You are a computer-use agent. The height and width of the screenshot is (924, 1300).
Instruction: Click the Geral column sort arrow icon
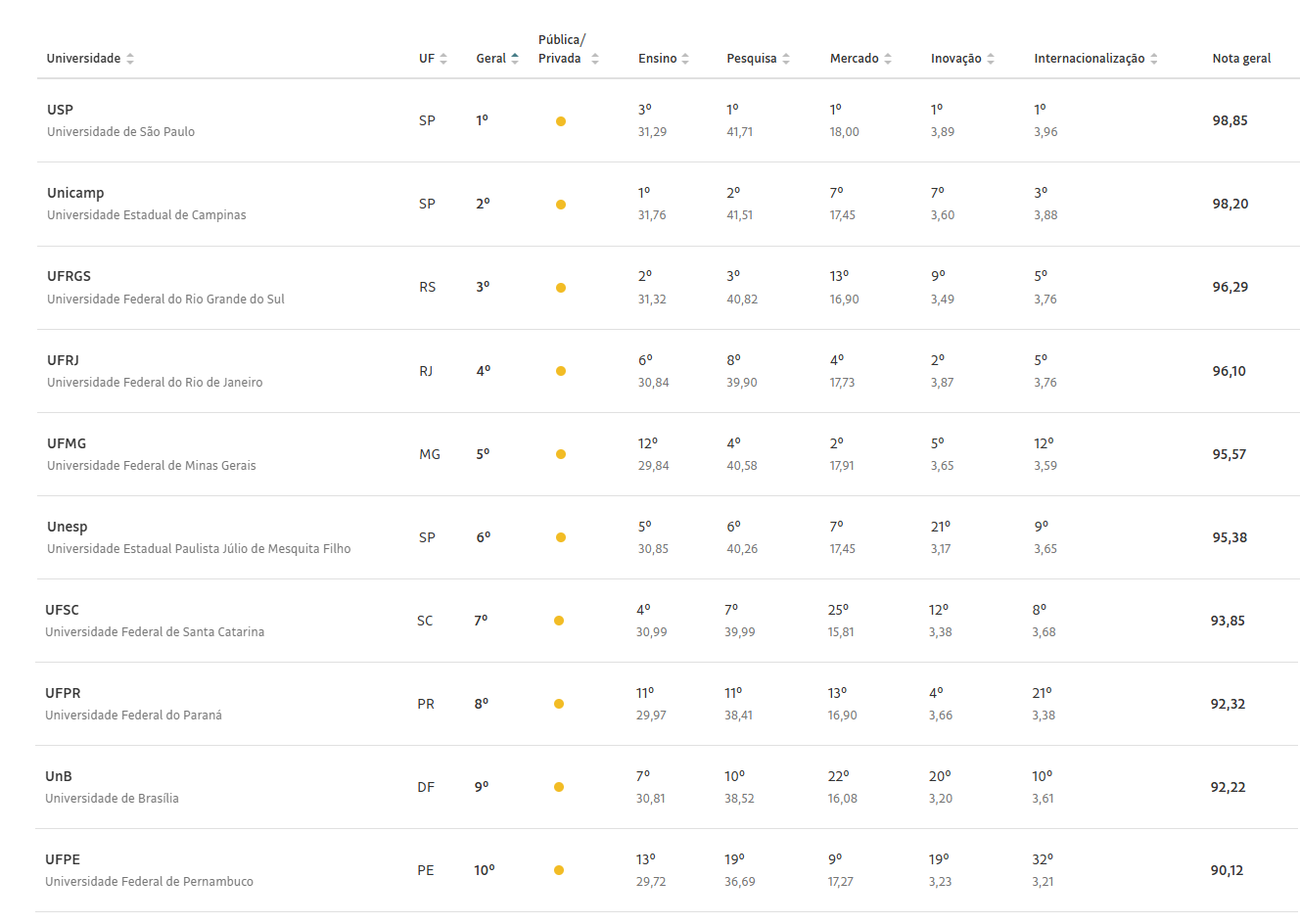[x=515, y=59]
